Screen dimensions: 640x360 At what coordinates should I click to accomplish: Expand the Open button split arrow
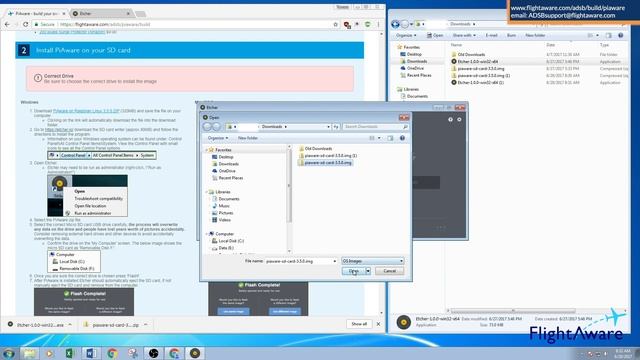[368, 271]
